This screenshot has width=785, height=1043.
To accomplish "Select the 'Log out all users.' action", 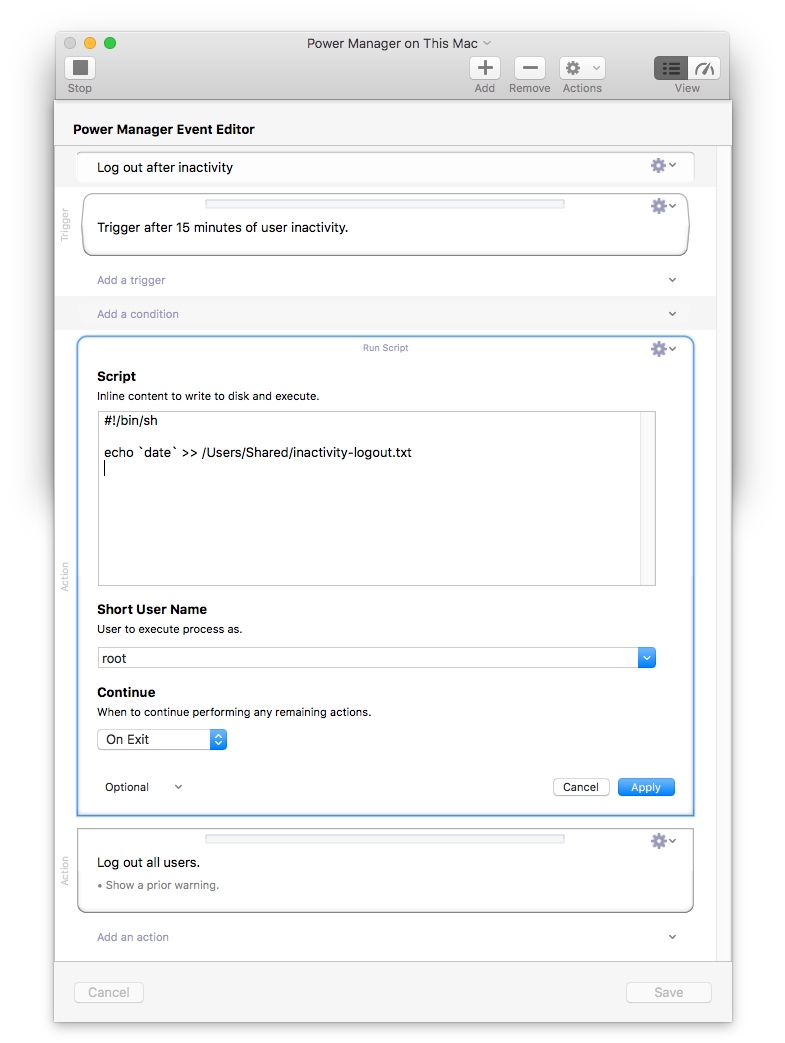I will point(148,863).
